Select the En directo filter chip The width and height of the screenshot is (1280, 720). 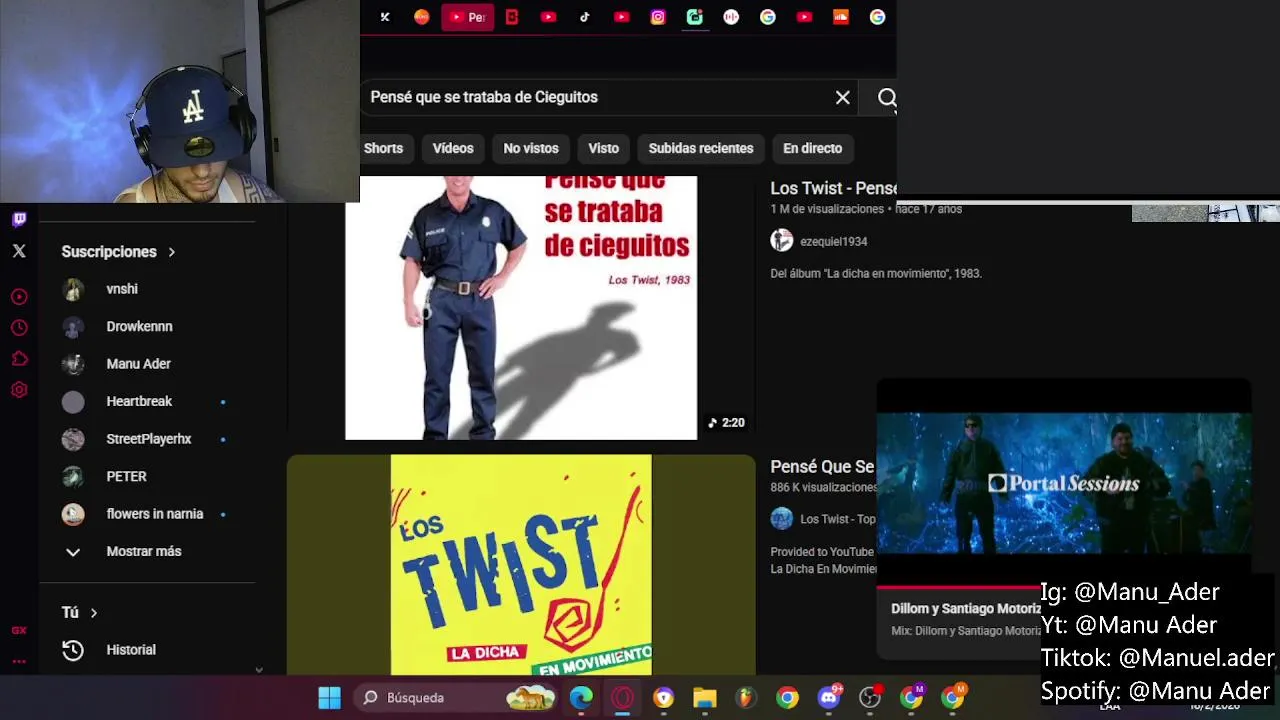(x=812, y=148)
